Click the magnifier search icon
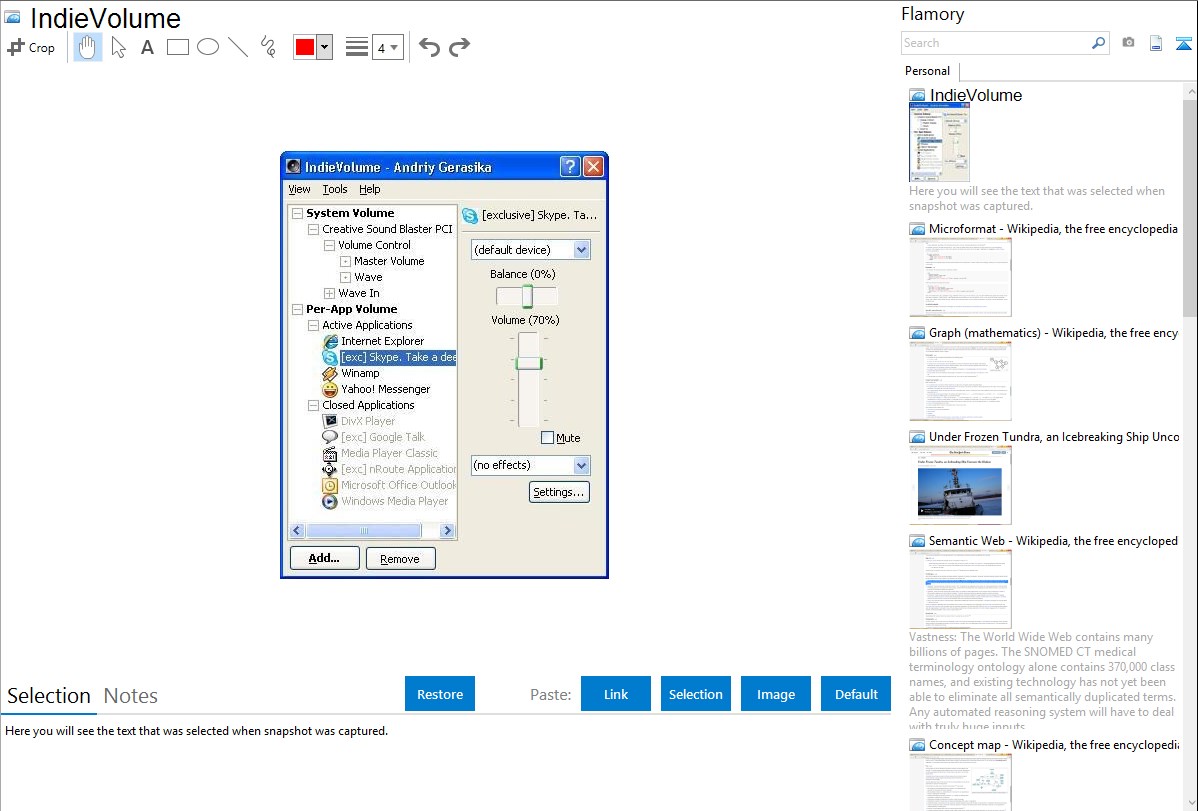The image size is (1198, 811). coord(1099,43)
